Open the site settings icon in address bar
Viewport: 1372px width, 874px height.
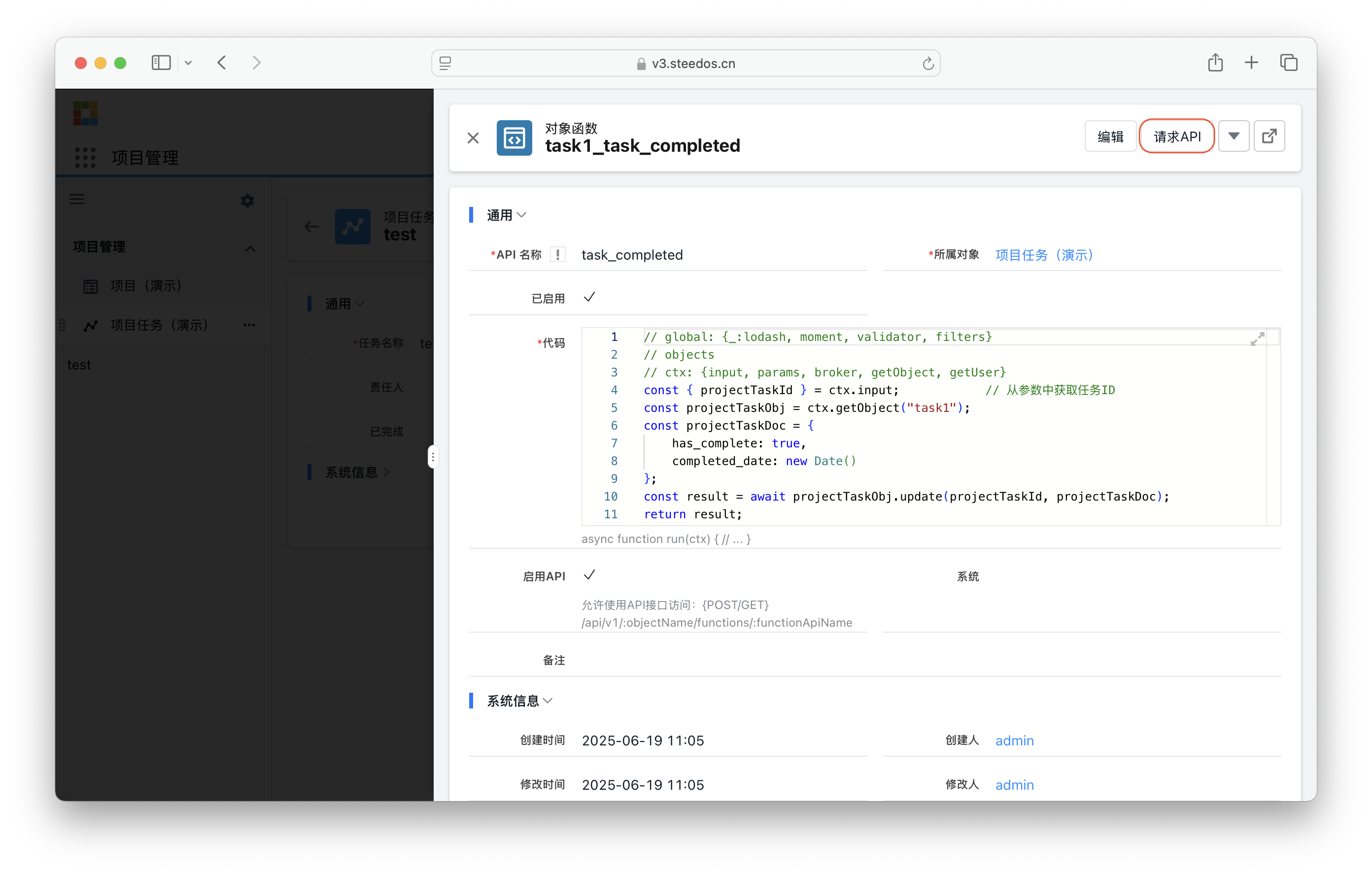coord(446,63)
